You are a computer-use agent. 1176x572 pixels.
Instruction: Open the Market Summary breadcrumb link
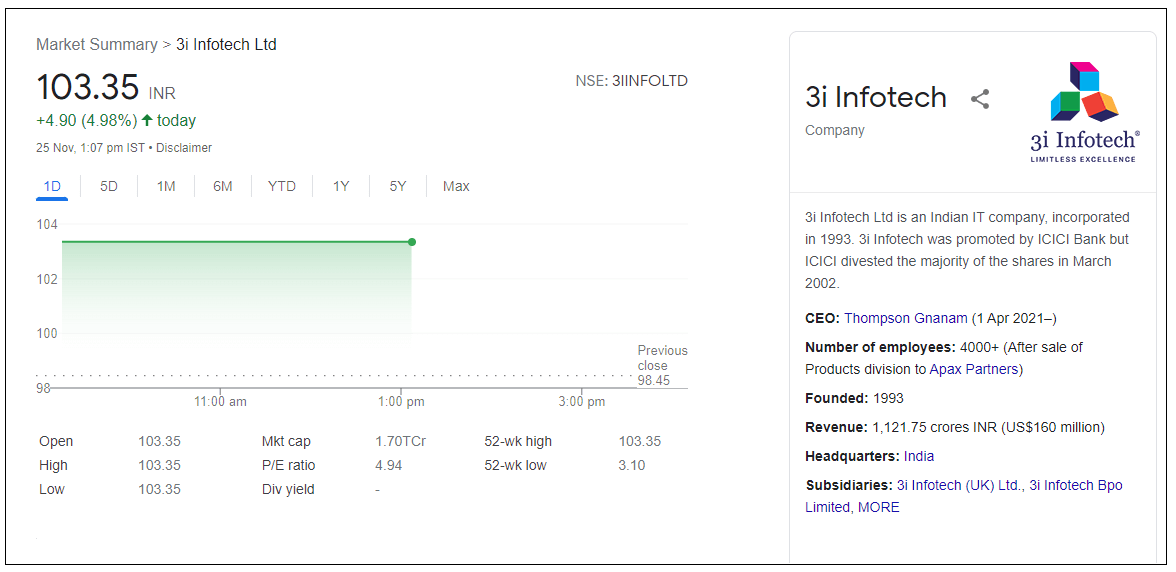pos(96,45)
